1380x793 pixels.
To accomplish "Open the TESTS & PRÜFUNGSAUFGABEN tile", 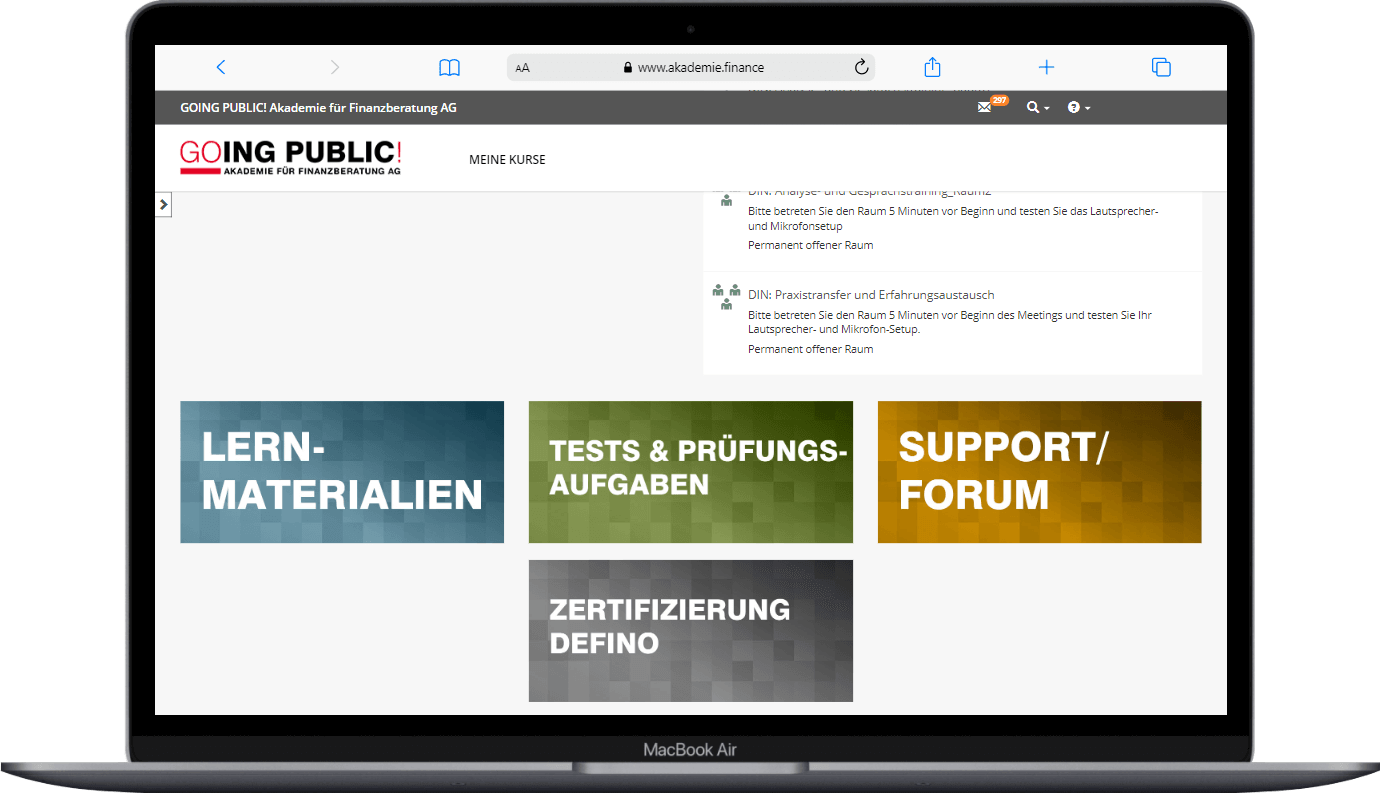I will click(690, 472).
